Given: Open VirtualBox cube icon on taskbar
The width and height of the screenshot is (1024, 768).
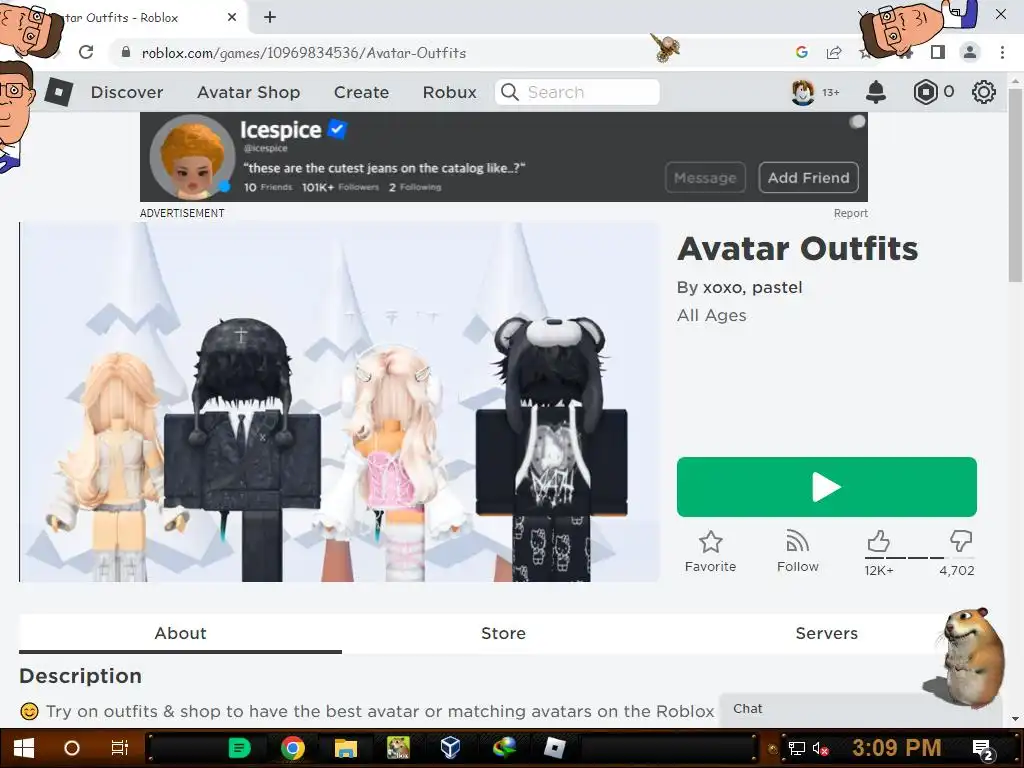Looking at the screenshot, I should click(x=450, y=748).
